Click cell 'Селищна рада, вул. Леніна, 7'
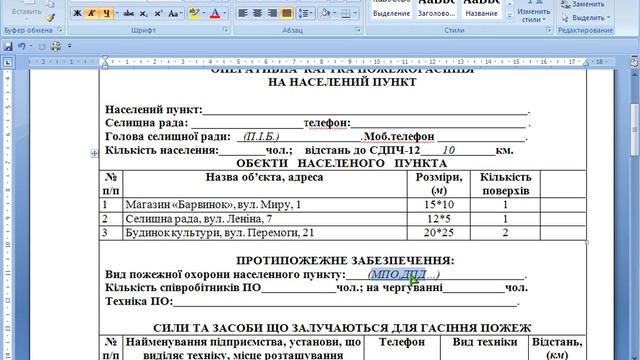 (265, 219)
